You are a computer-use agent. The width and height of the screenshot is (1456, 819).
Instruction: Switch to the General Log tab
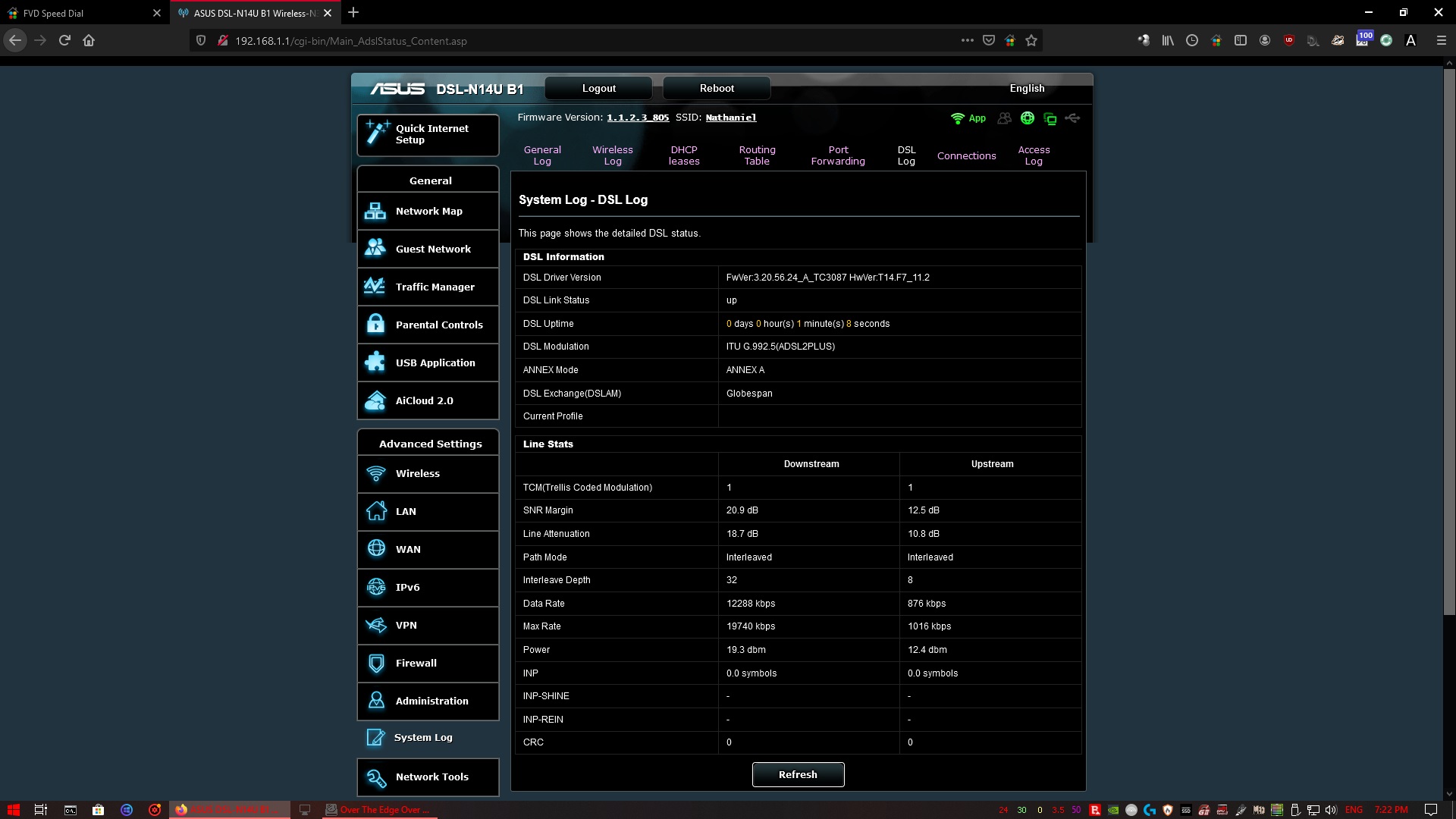point(542,155)
